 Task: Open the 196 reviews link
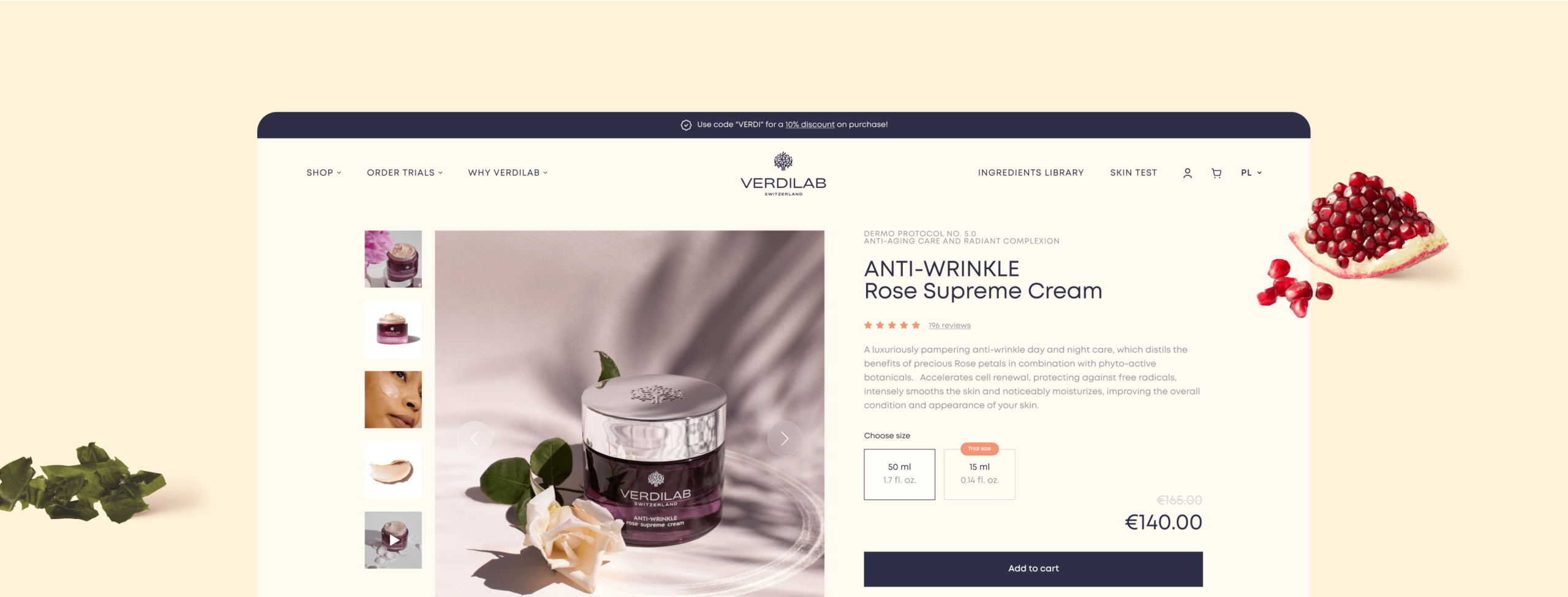949,325
